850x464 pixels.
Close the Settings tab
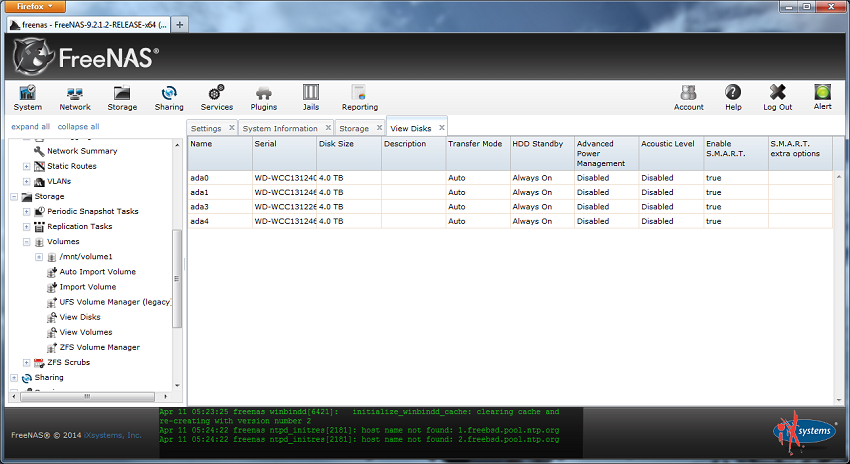231,127
